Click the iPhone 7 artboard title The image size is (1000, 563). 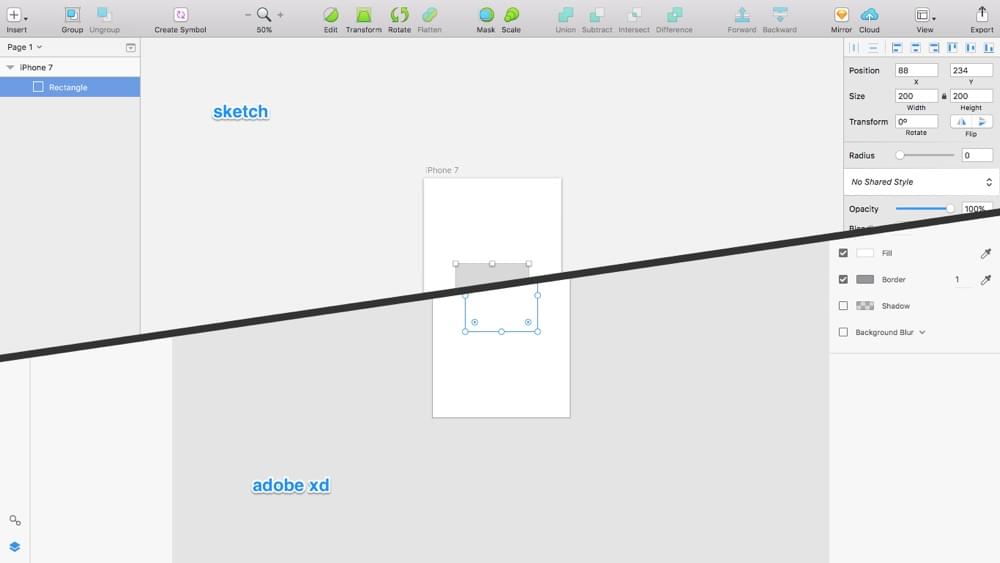pyautogui.click(x=443, y=170)
